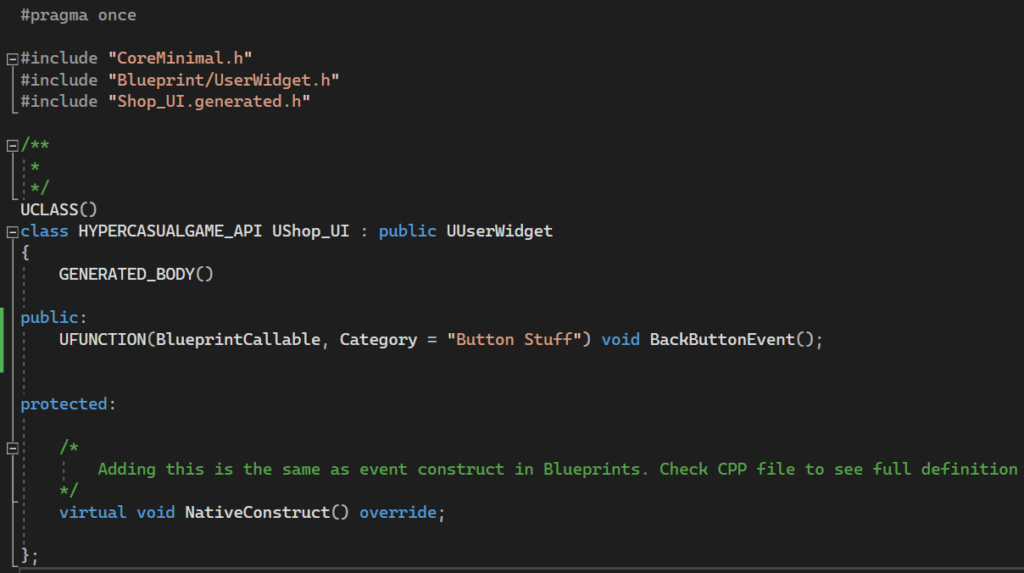Click the UCLASS() macro
1024x573 pixels.
pyautogui.click(x=58, y=210)
